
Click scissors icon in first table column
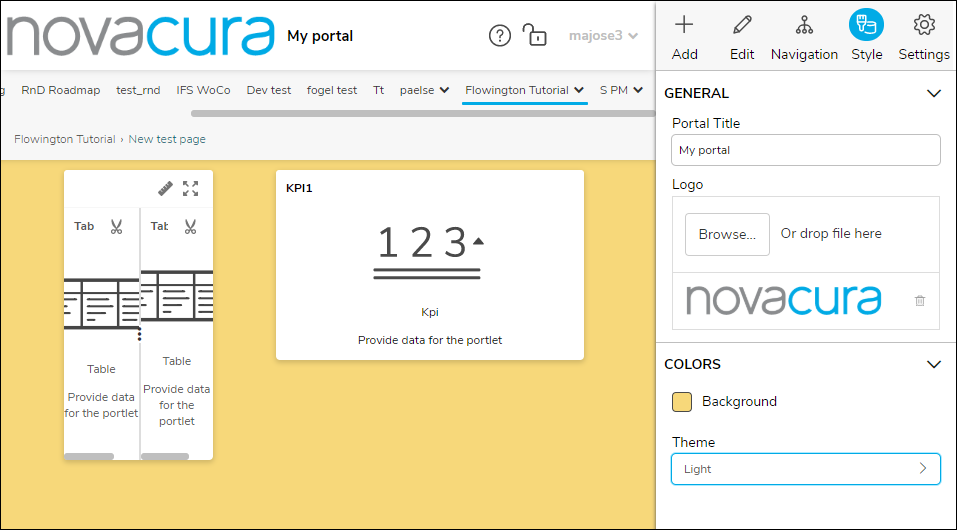click(x=116, y=227)
